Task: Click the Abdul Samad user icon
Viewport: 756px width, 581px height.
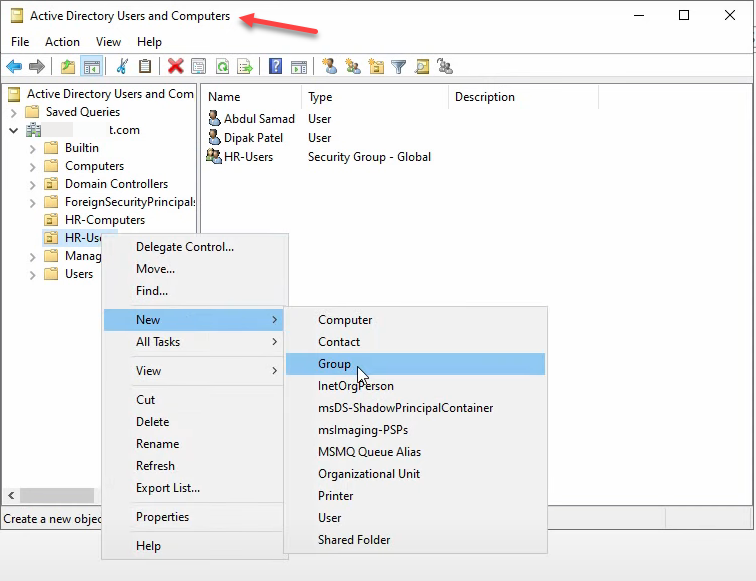Action: click(x=214, y=118)
